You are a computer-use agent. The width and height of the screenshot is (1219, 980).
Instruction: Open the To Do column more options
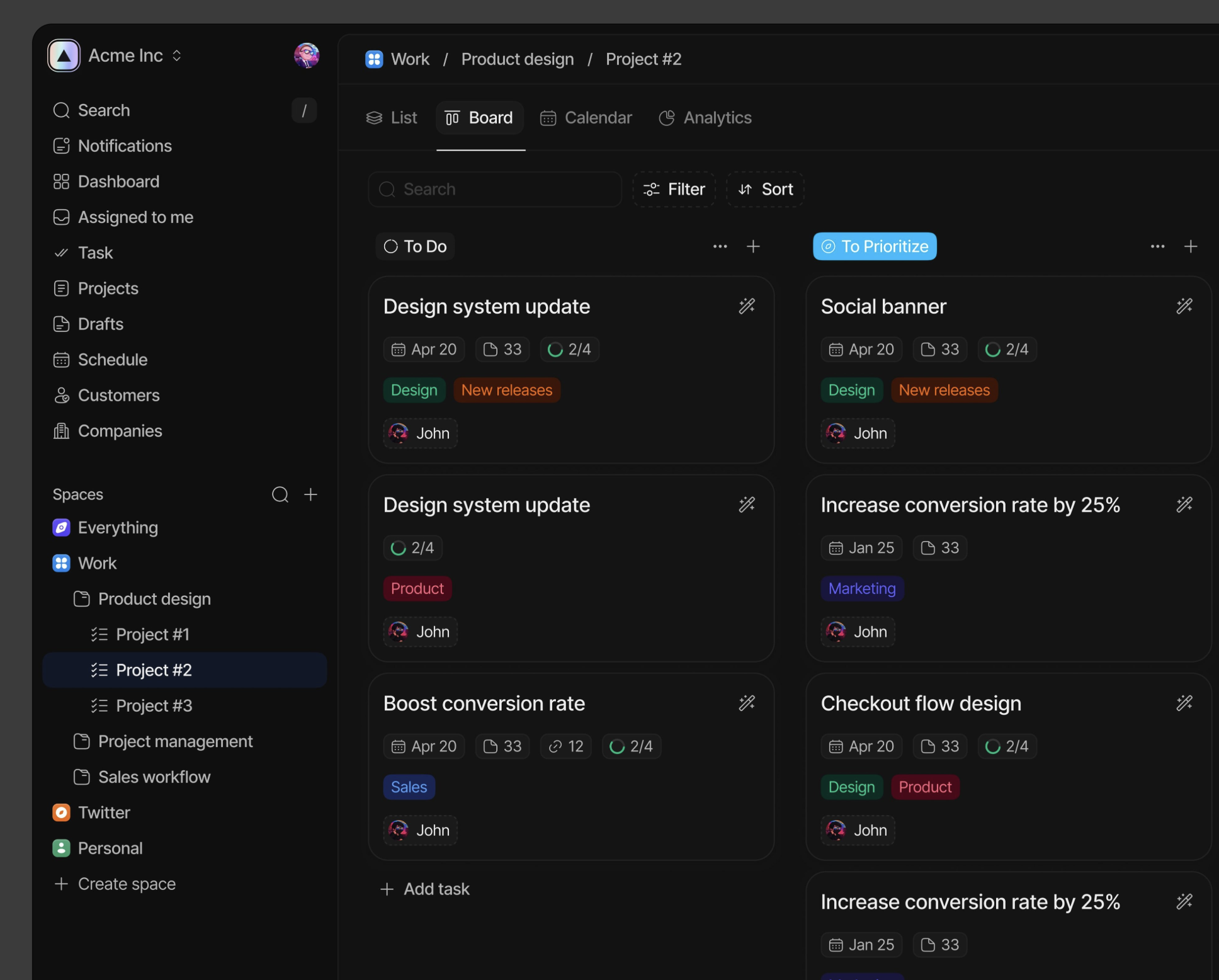point(720,246)
